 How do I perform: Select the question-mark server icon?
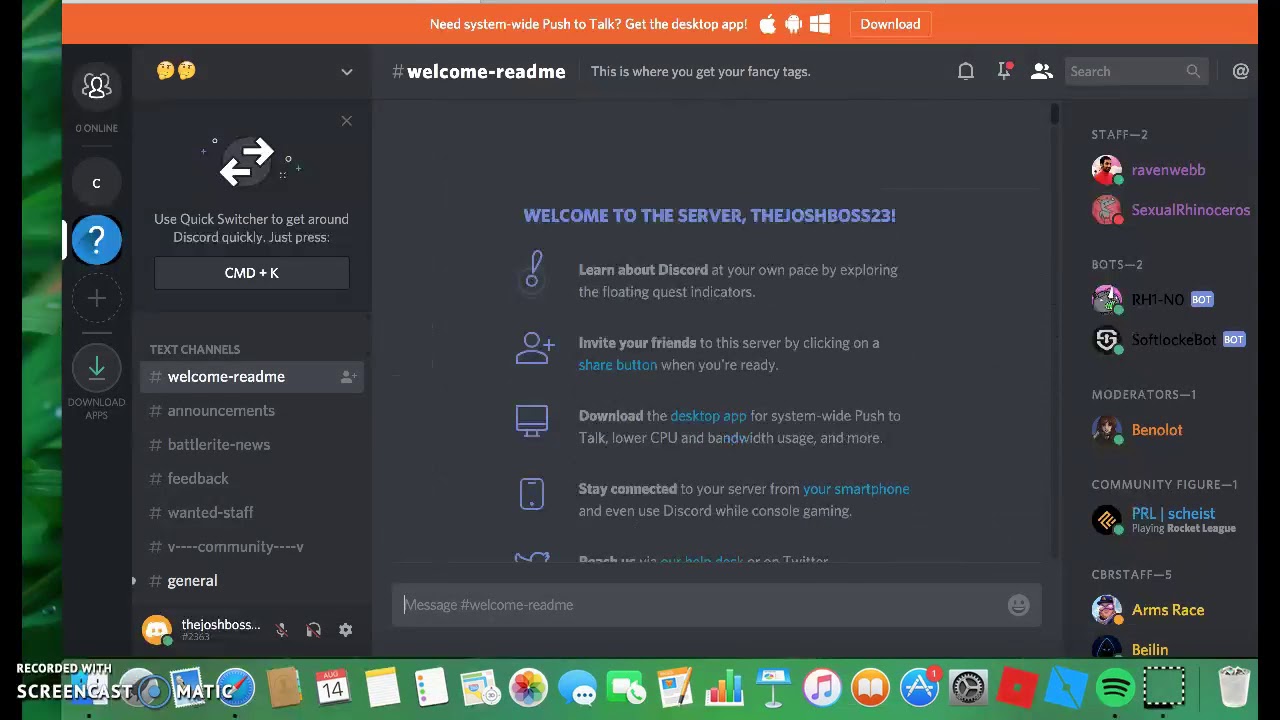pyautogui.click(x=97, y=240)
